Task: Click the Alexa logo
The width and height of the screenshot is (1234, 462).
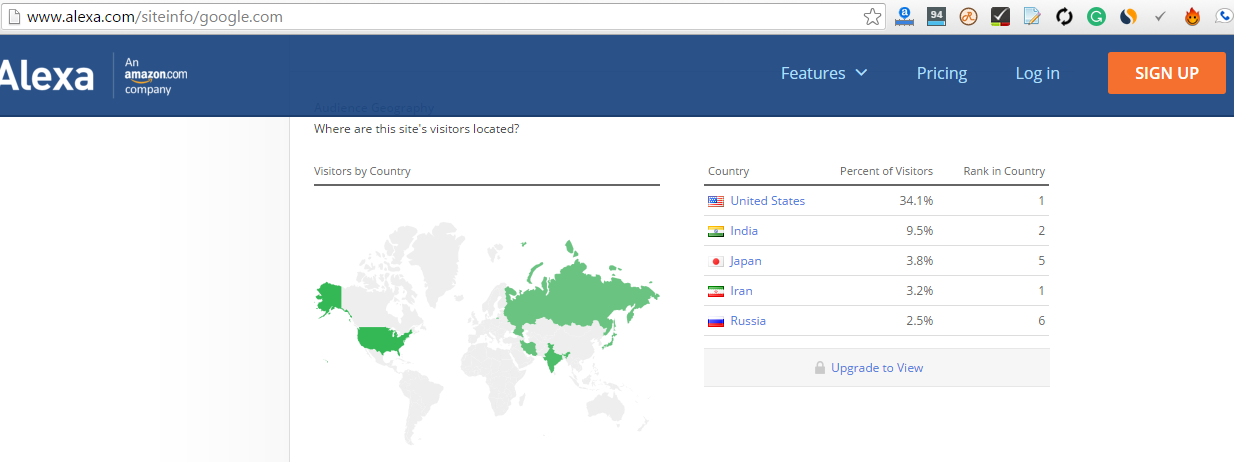Action: point(47,76)
